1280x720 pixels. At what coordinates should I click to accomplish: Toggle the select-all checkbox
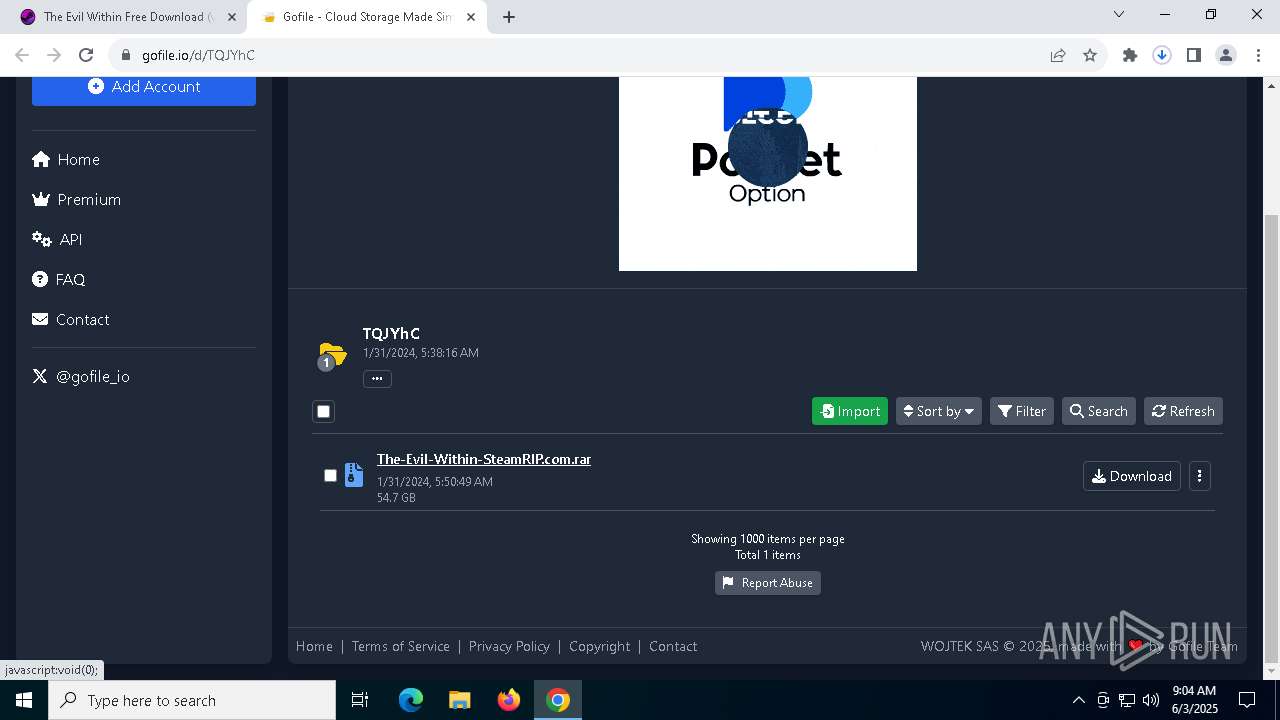(323, 411)
